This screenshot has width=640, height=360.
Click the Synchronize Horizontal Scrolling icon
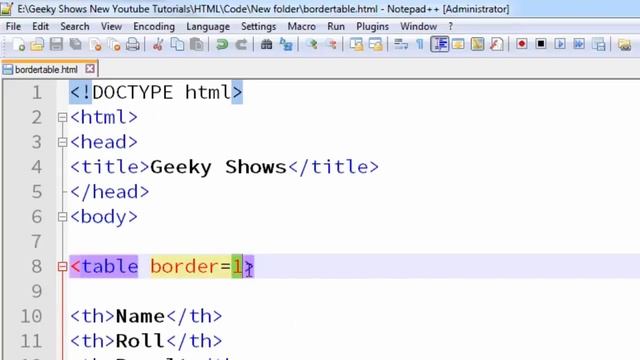pyautogui.click(x=376, y=44)
